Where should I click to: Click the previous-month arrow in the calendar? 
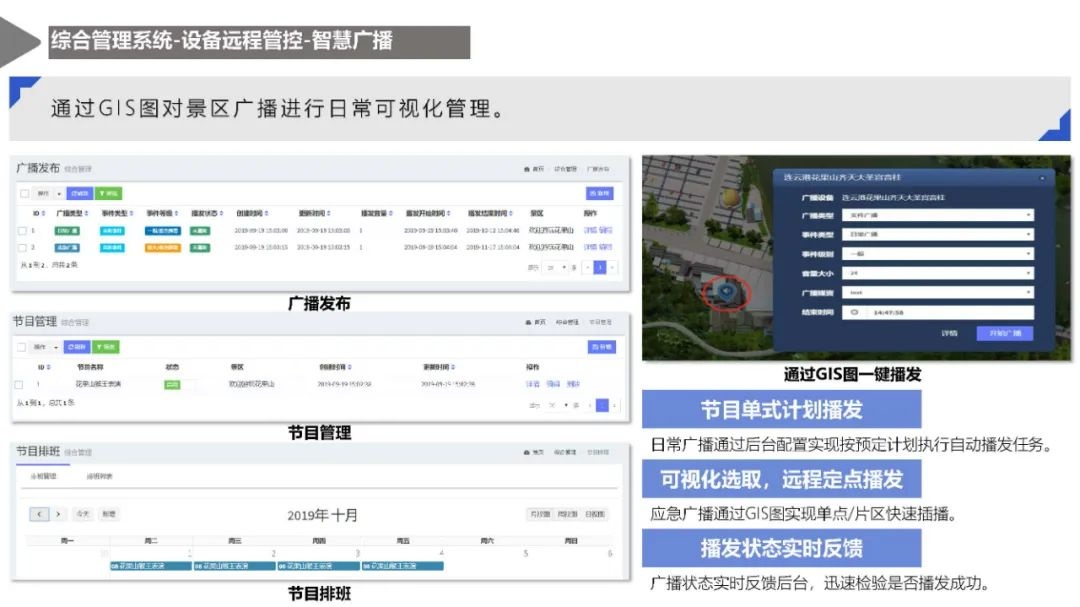38,514
